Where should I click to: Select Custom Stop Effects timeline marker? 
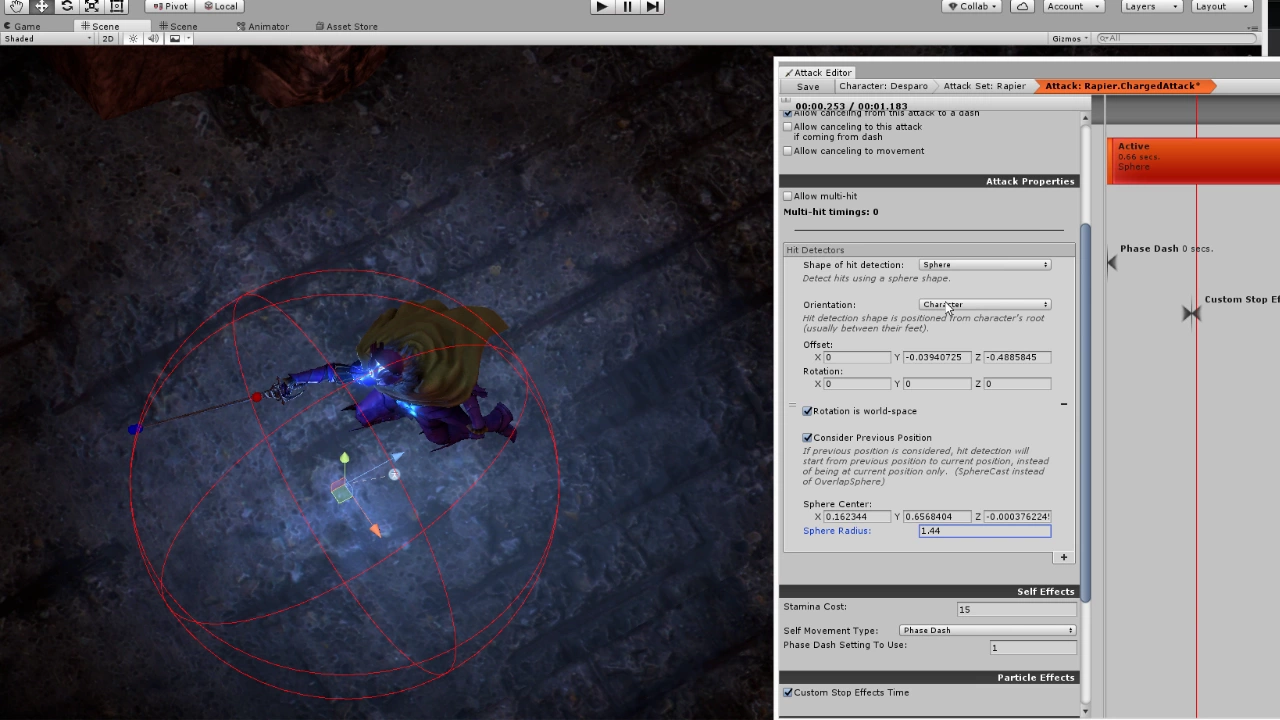click(x=1191, y=313)
